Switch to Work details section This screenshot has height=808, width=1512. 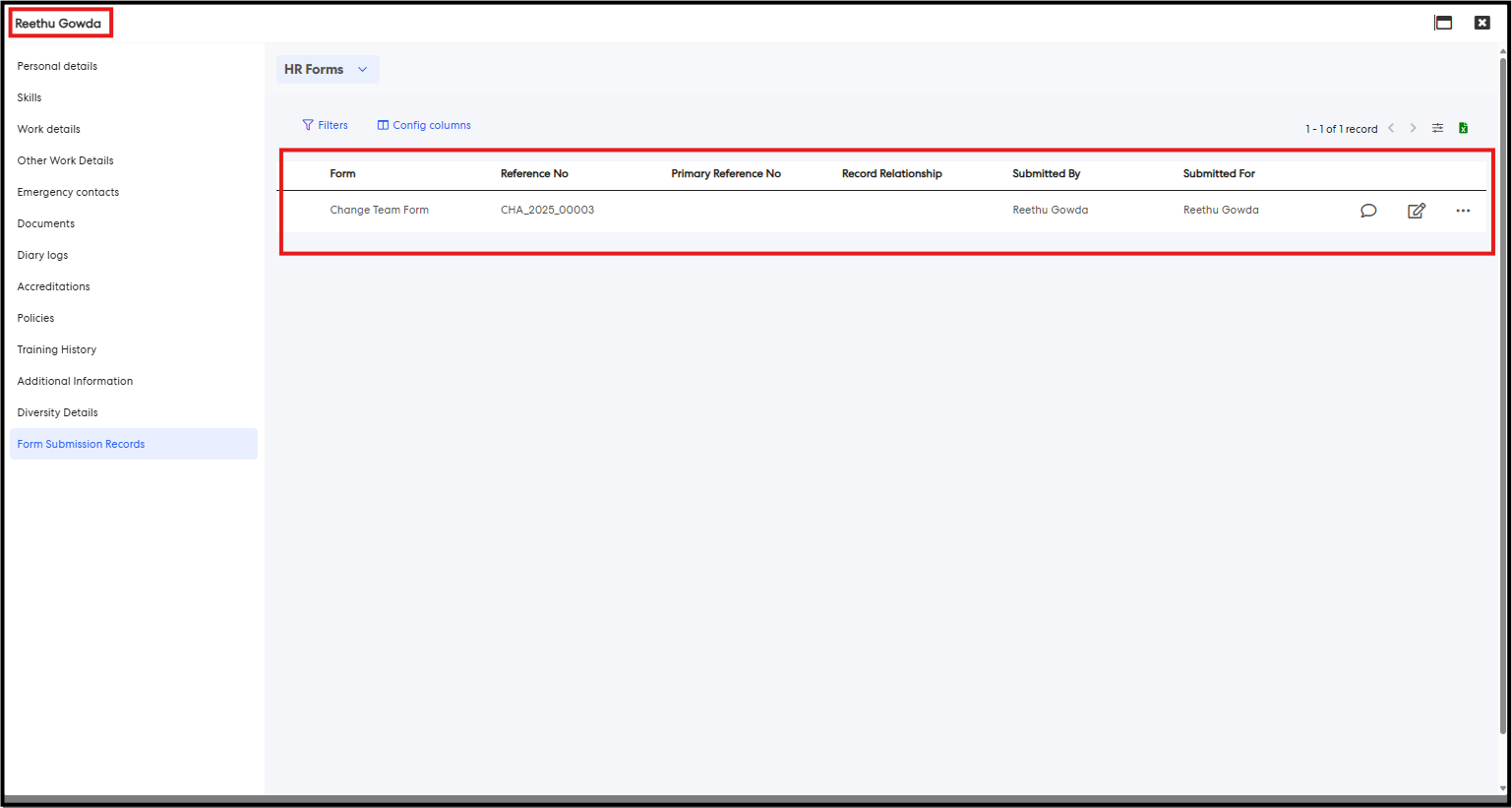[x=48, y=129]
